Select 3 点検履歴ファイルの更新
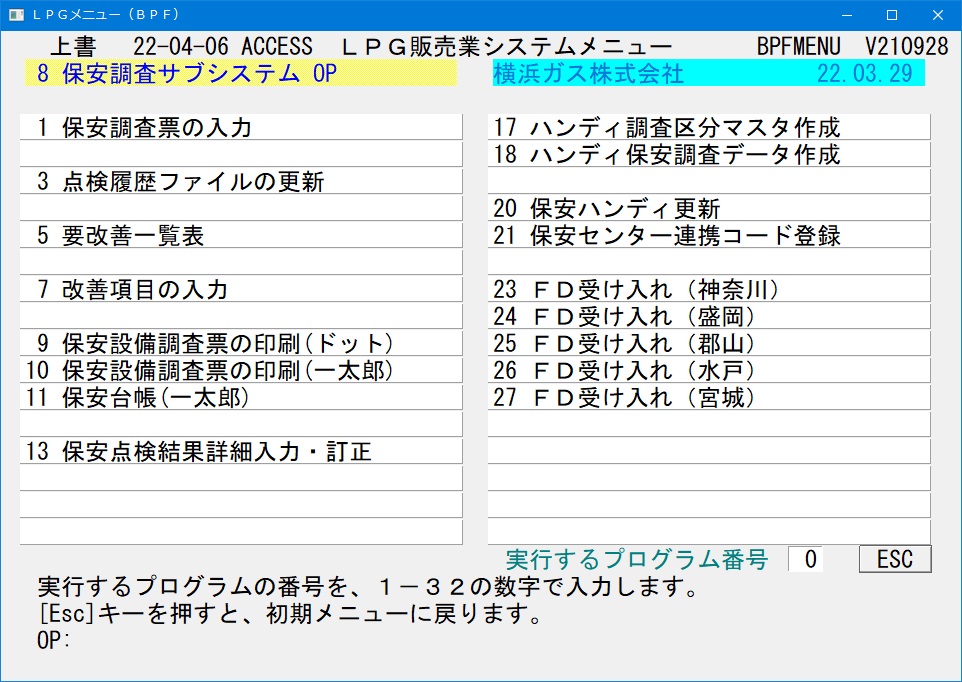962x682 pixels. [241, 182]
